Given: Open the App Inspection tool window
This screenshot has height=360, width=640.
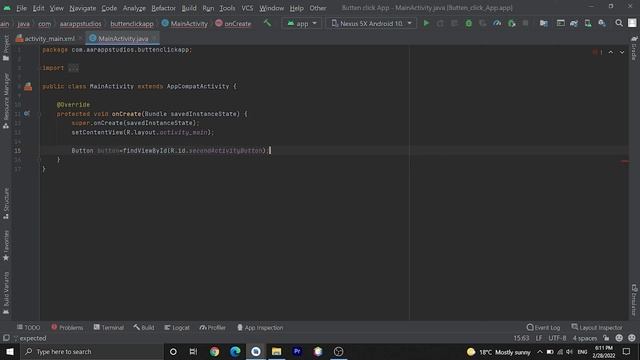Looking at the screenshot, I should click(x=260, y=327).
